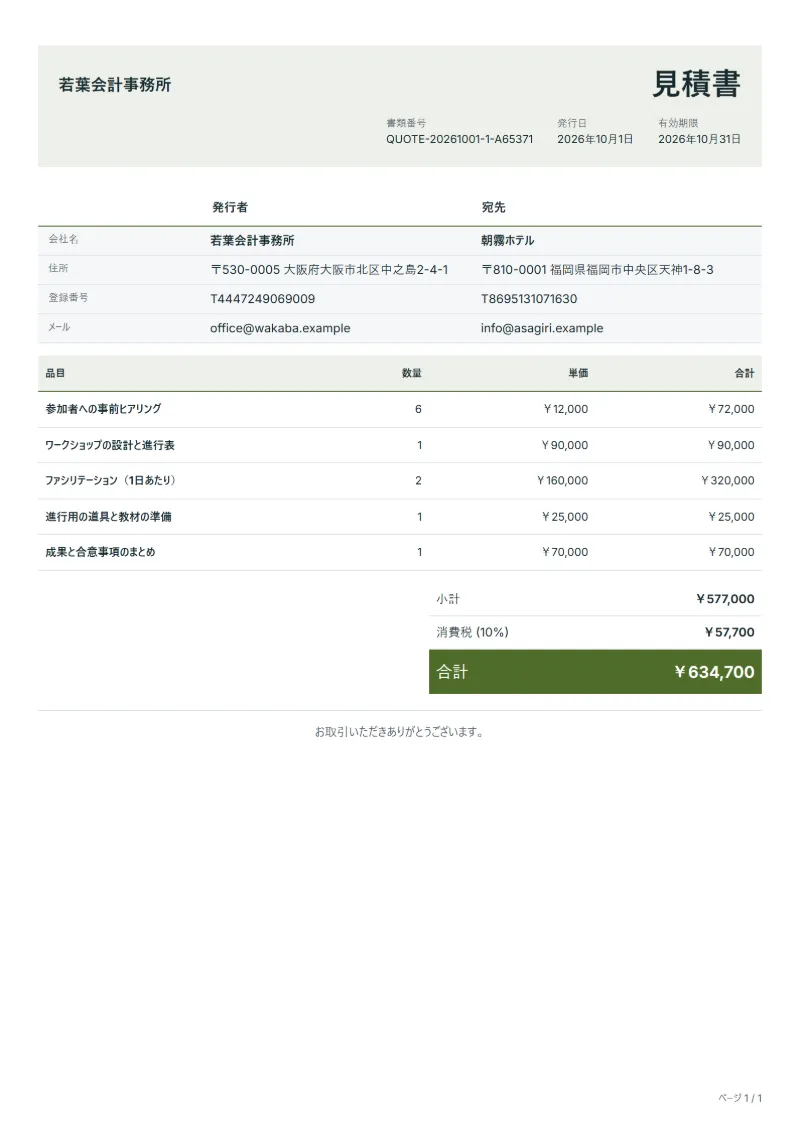Screen dimensions: 800x1131
Task: Select item 進行用の道具と教材の準備
Action: point(108,516)
